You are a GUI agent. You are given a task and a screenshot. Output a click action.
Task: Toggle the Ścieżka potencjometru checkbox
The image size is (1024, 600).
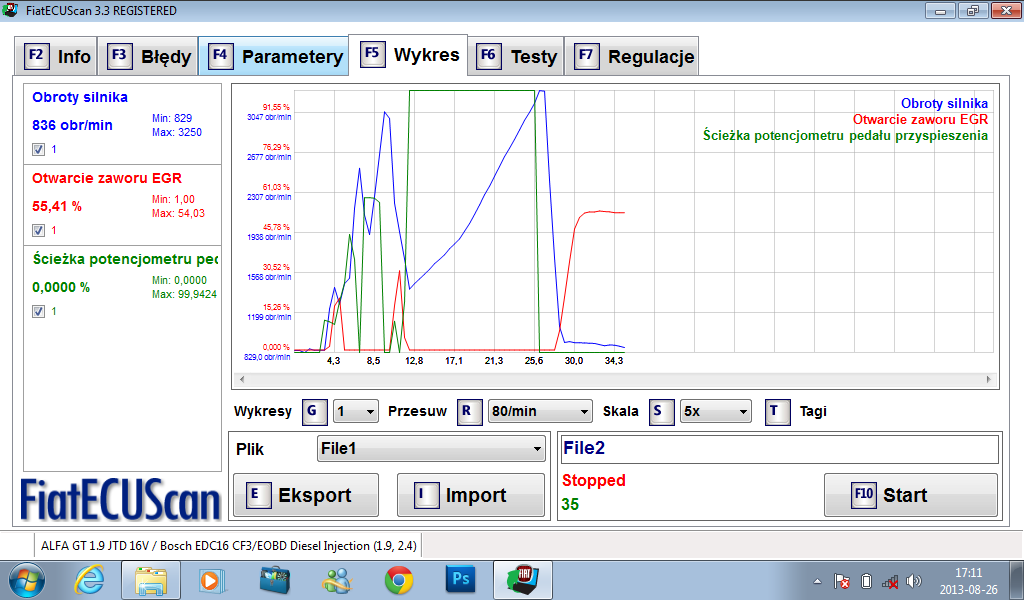pyautogui.click(x=39, y=311)
